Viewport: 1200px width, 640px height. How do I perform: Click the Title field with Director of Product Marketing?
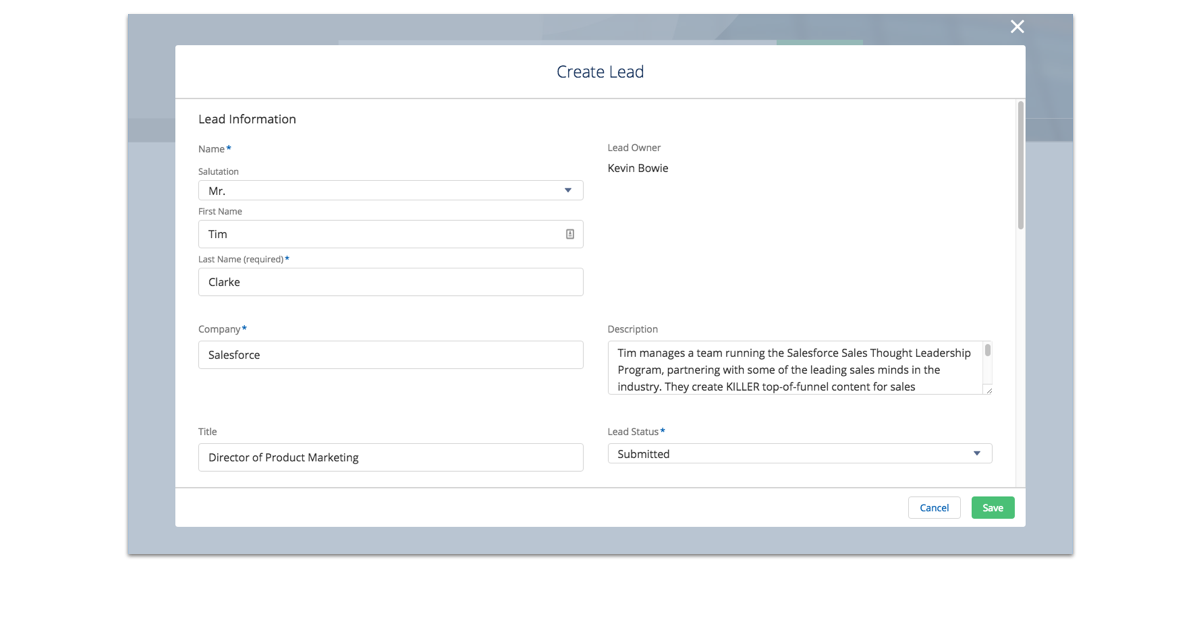[x=390, y=457]
